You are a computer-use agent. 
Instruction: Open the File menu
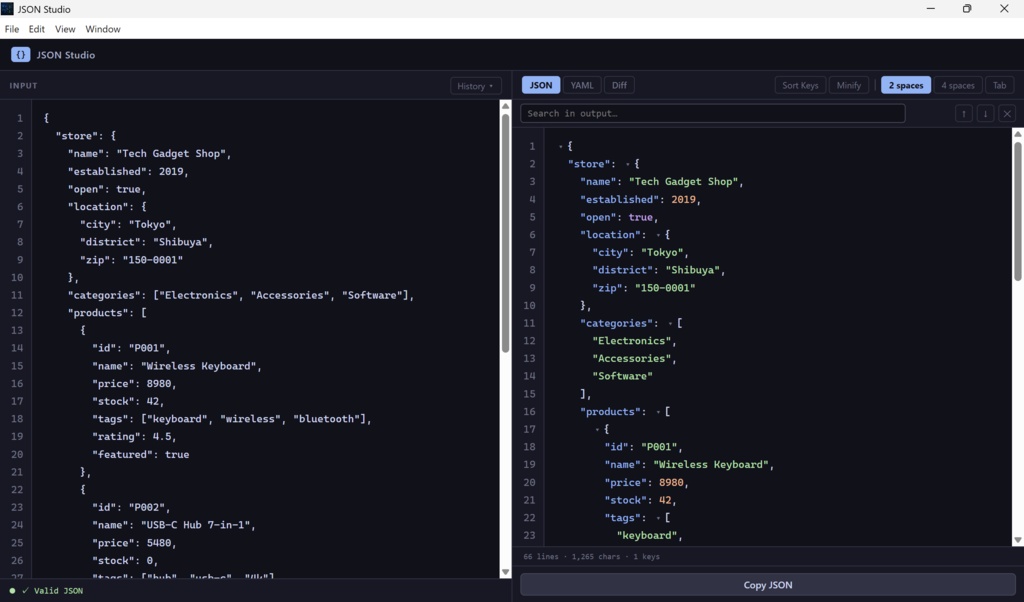12,29
